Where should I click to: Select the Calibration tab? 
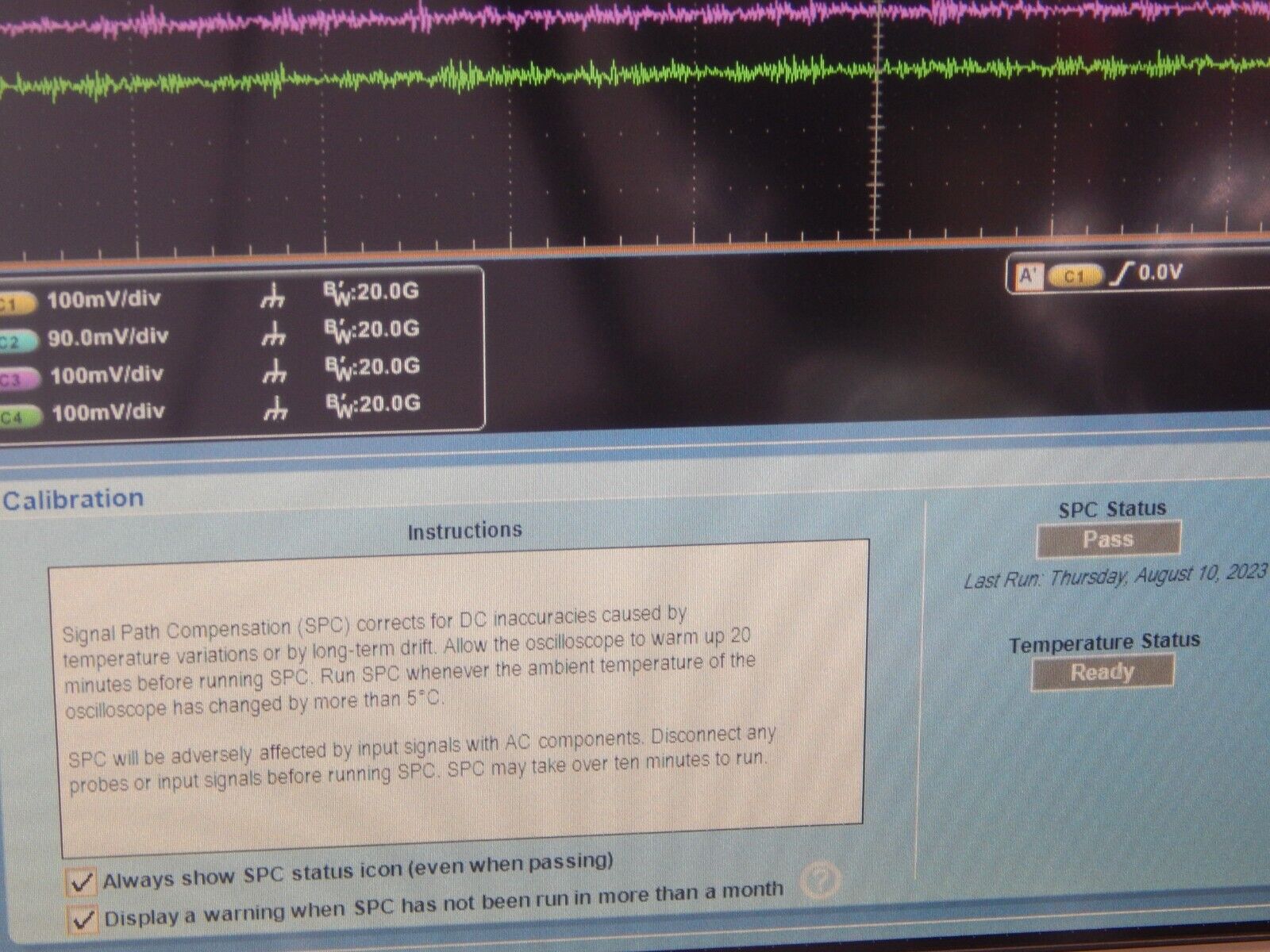click(70, 498)
